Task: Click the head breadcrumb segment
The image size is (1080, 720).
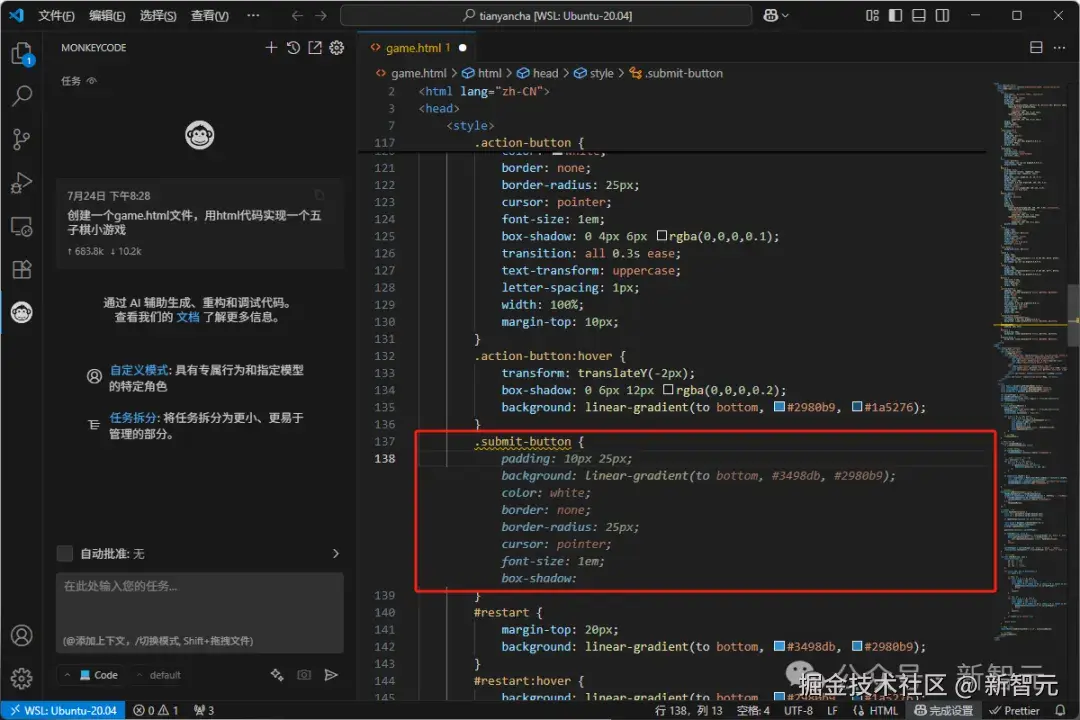Action: pyautogui.click(x=538, y=73)
